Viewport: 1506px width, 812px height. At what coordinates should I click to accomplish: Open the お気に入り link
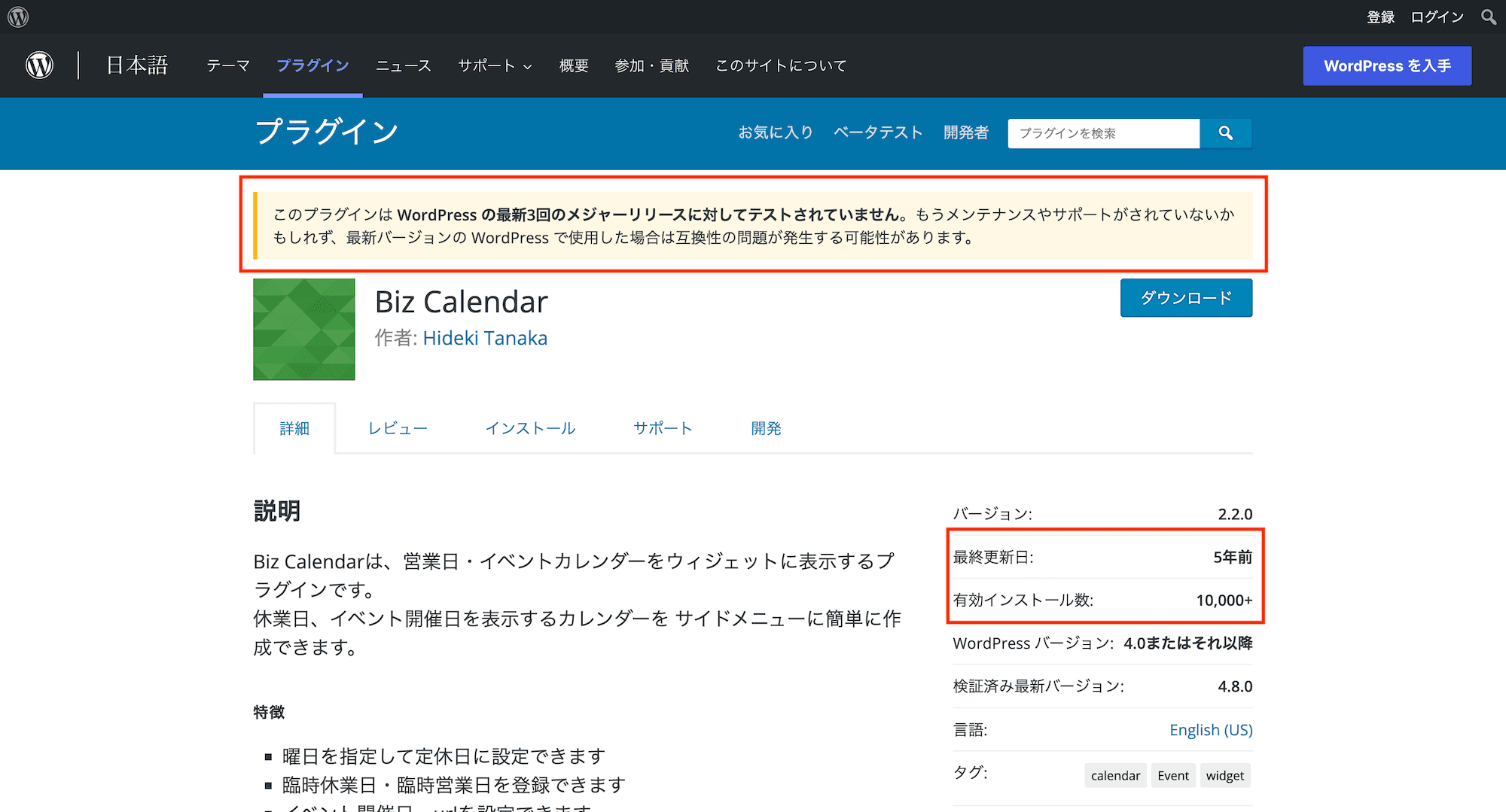[776, 132]
